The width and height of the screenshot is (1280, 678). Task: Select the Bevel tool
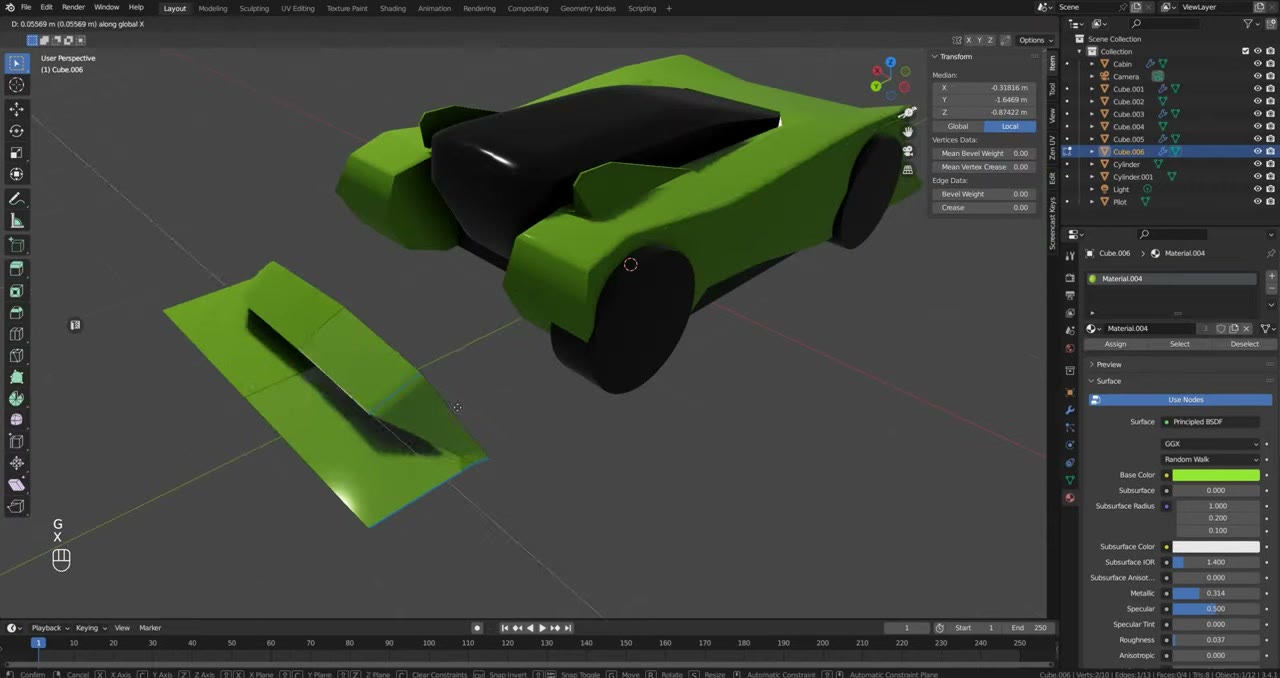16,313
